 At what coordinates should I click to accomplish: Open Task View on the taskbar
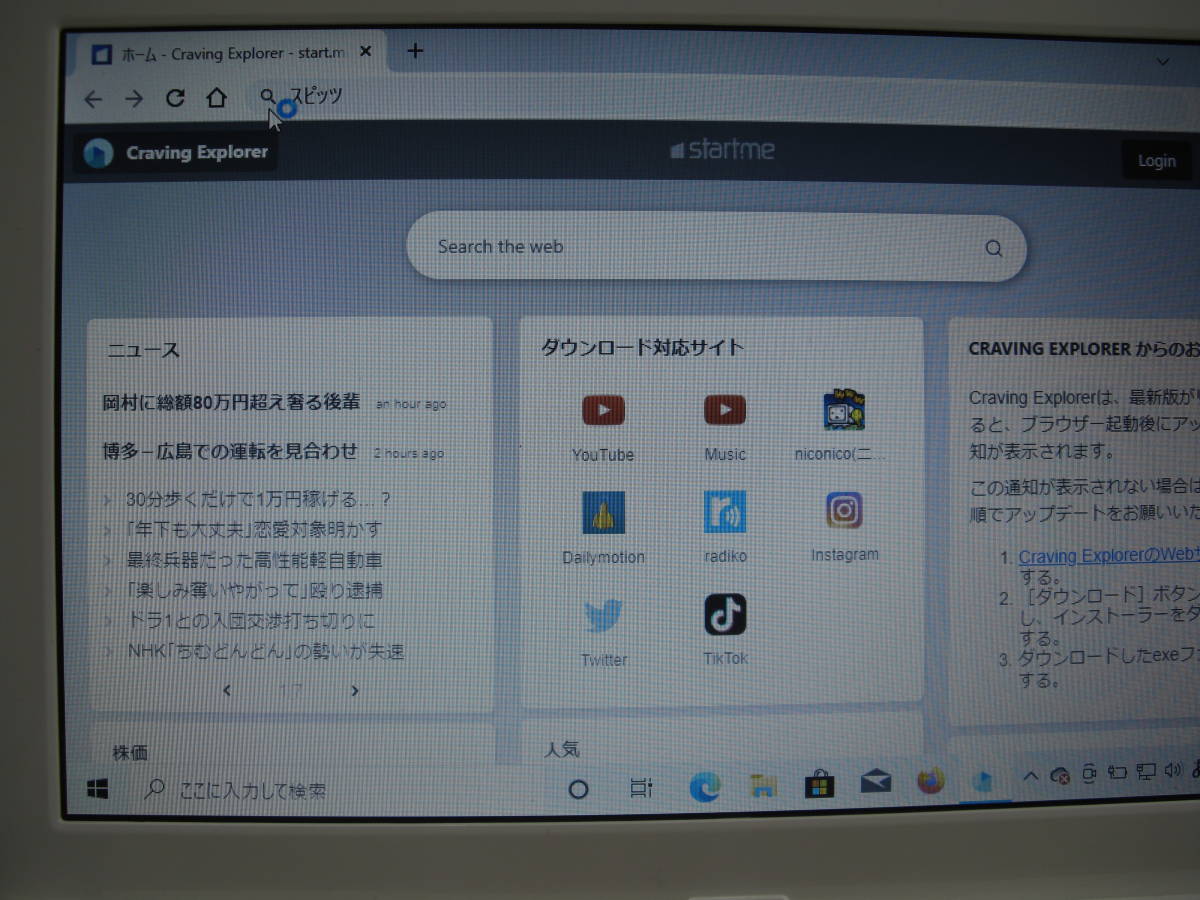point(641,788)
